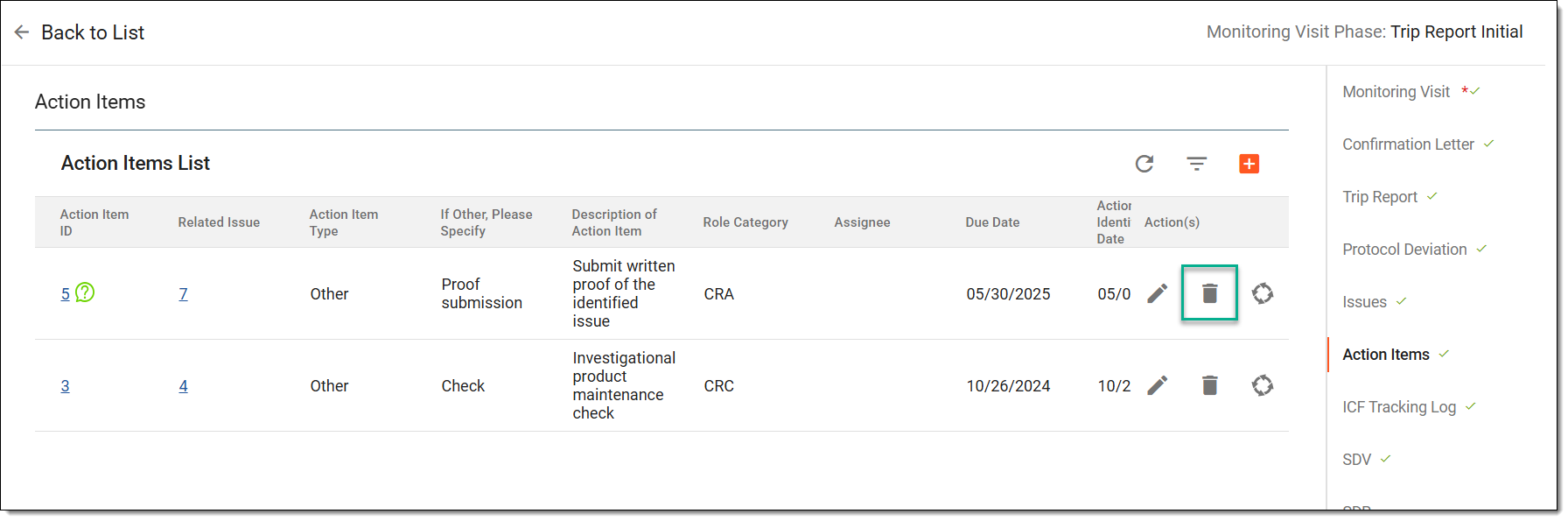
Task: Click the Proof submission cell
Action: [482, 293]
